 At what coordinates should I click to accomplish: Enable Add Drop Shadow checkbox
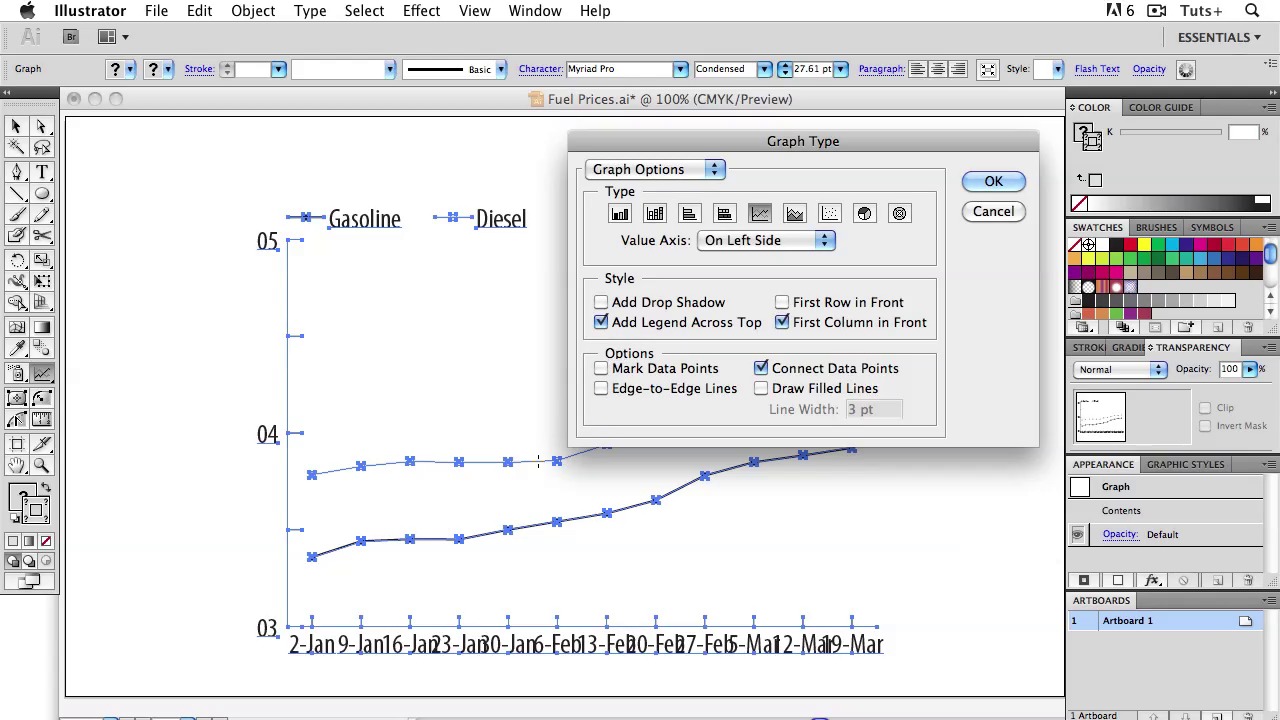coord(601,302)
